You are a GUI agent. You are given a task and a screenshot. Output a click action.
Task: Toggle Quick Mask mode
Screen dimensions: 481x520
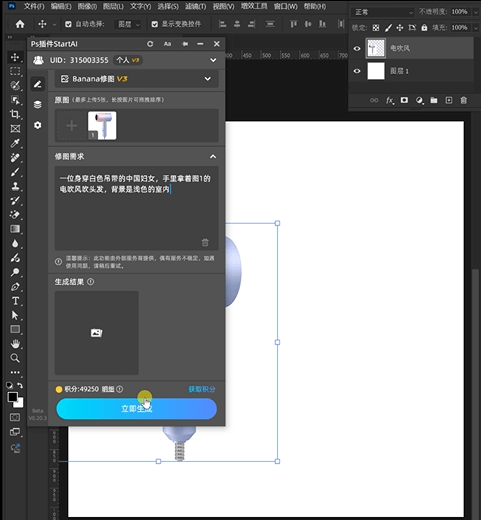(x=15, y=417)
